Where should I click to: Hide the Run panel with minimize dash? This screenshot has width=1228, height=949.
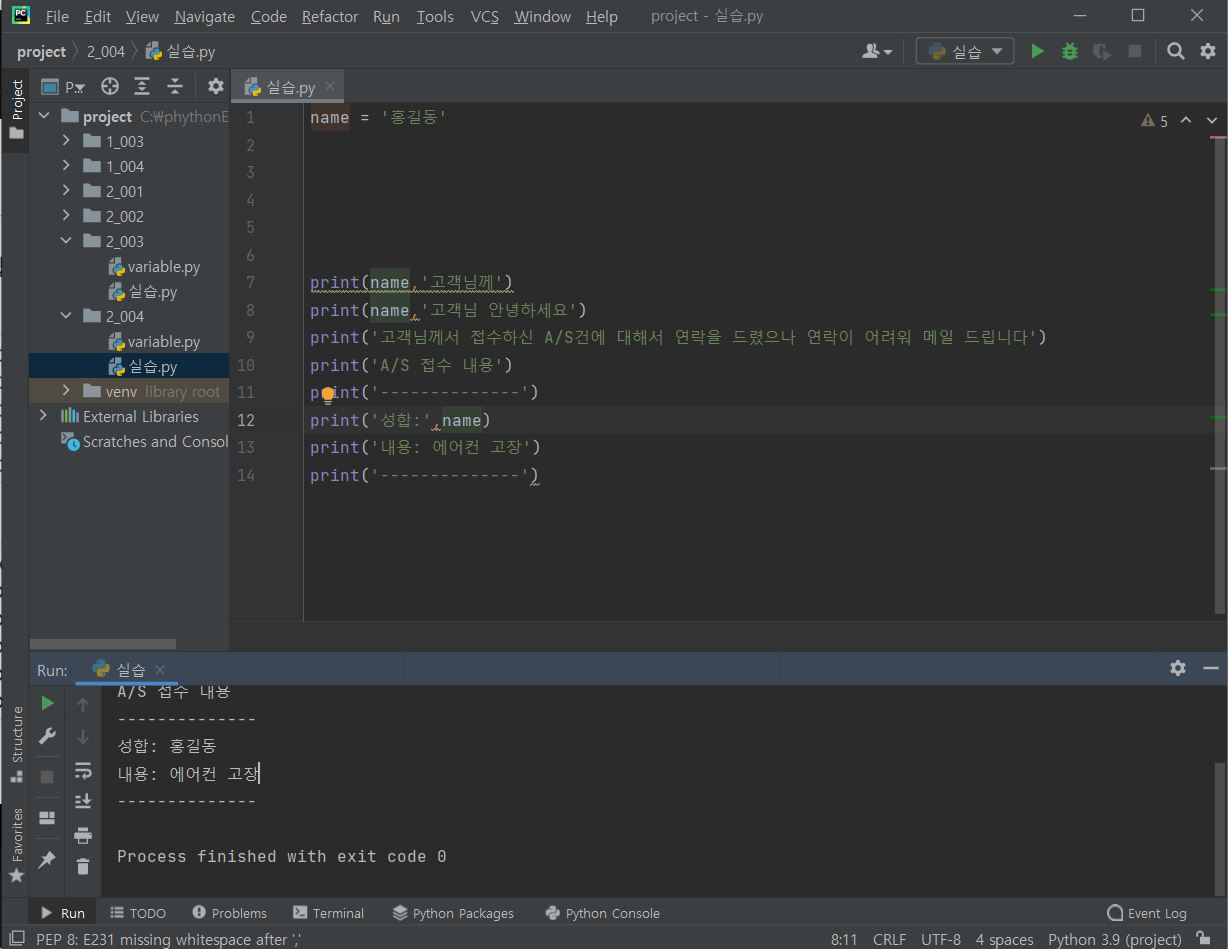[x=1211, y=668]
